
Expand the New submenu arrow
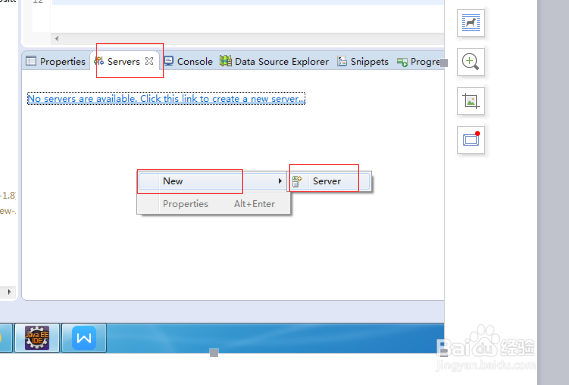pos(280,181)
